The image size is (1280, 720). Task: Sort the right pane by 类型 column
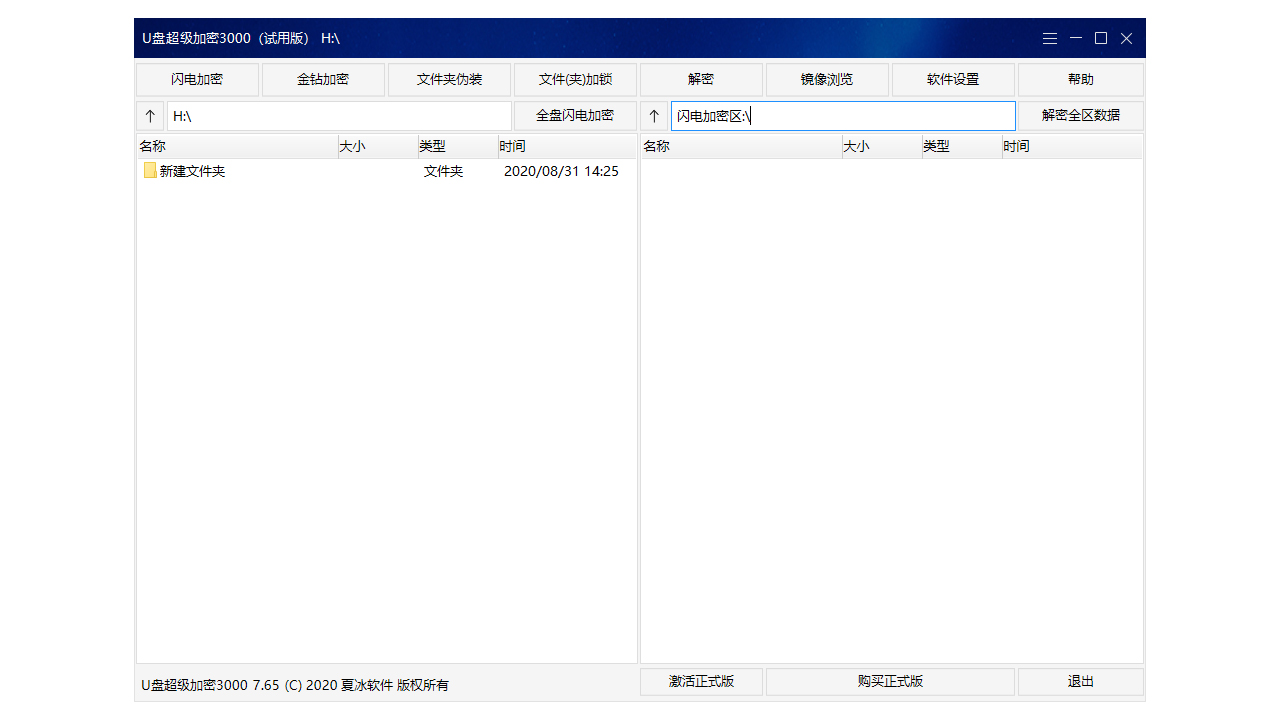point(962,147)
